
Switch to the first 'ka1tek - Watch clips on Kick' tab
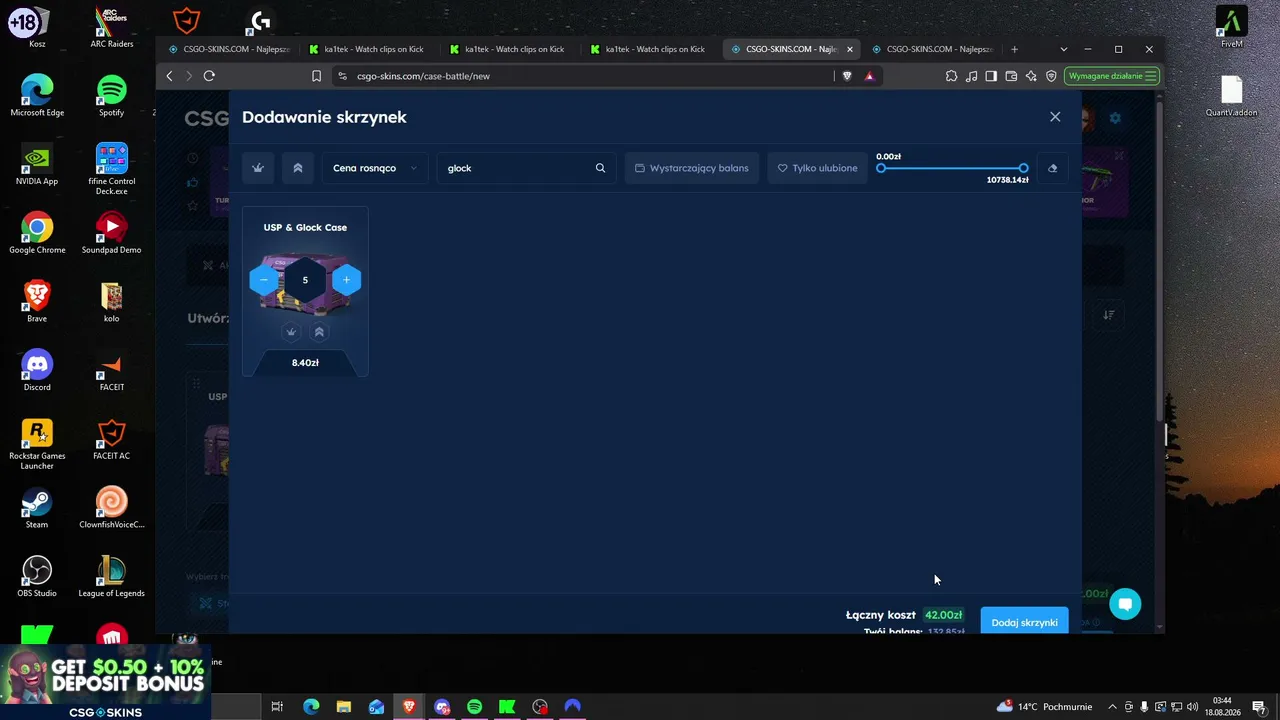368,49
